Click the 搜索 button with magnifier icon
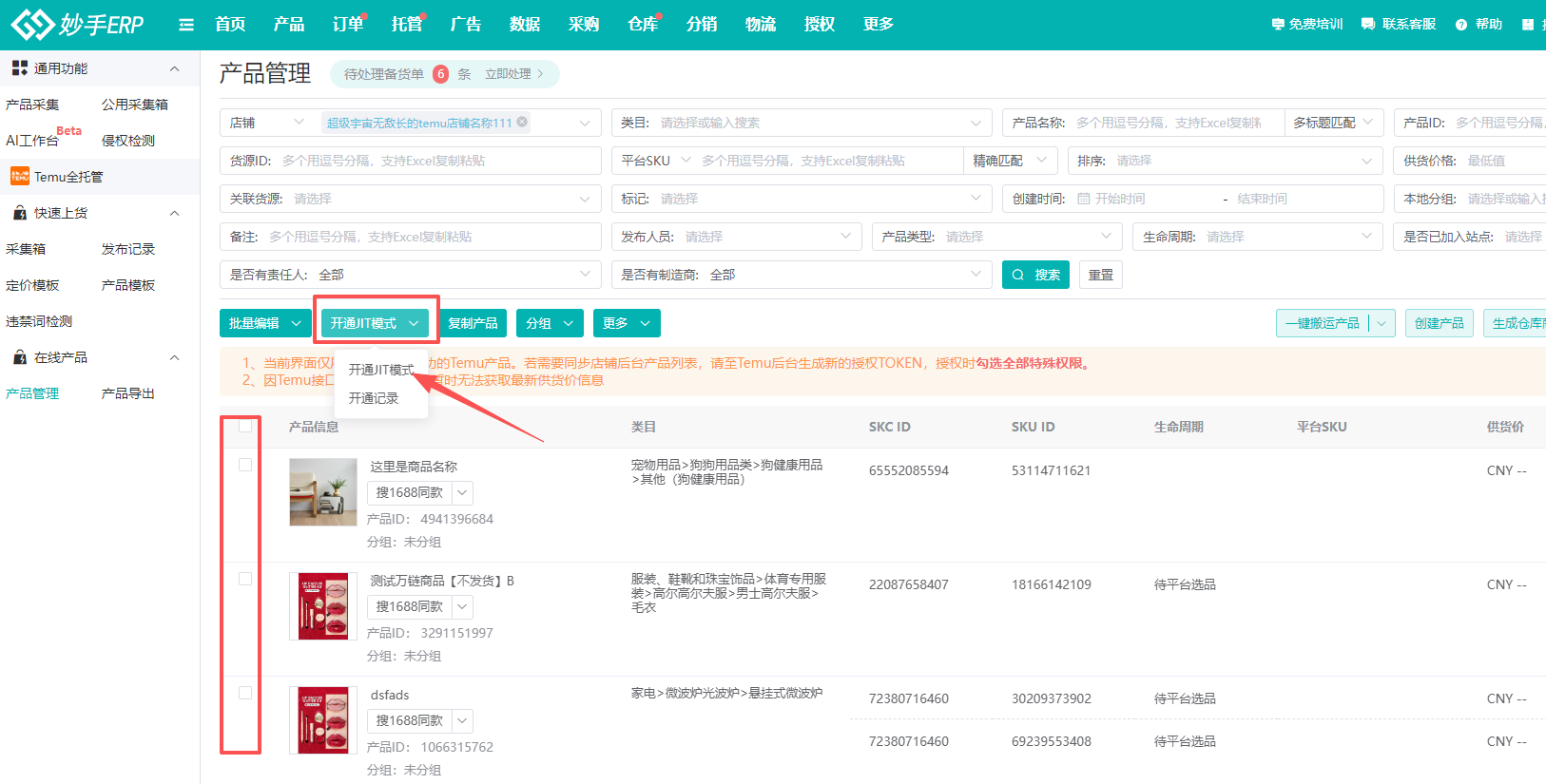 tap(1035, 275)
